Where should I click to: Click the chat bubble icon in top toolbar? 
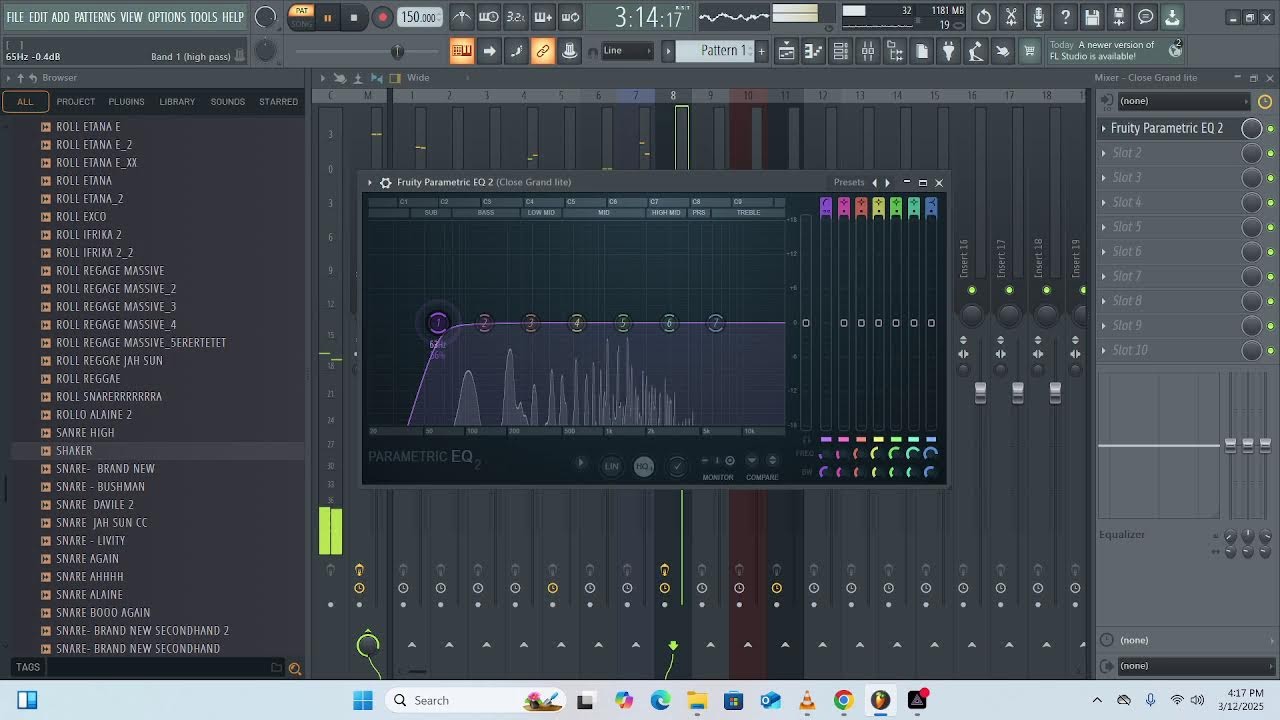tap(1146, 17)
